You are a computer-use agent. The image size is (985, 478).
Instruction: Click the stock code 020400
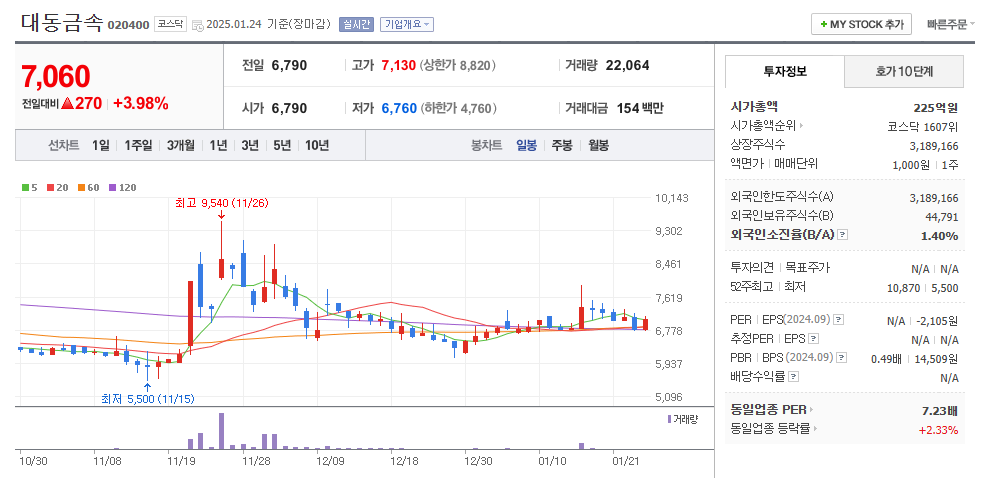point(128,25)
